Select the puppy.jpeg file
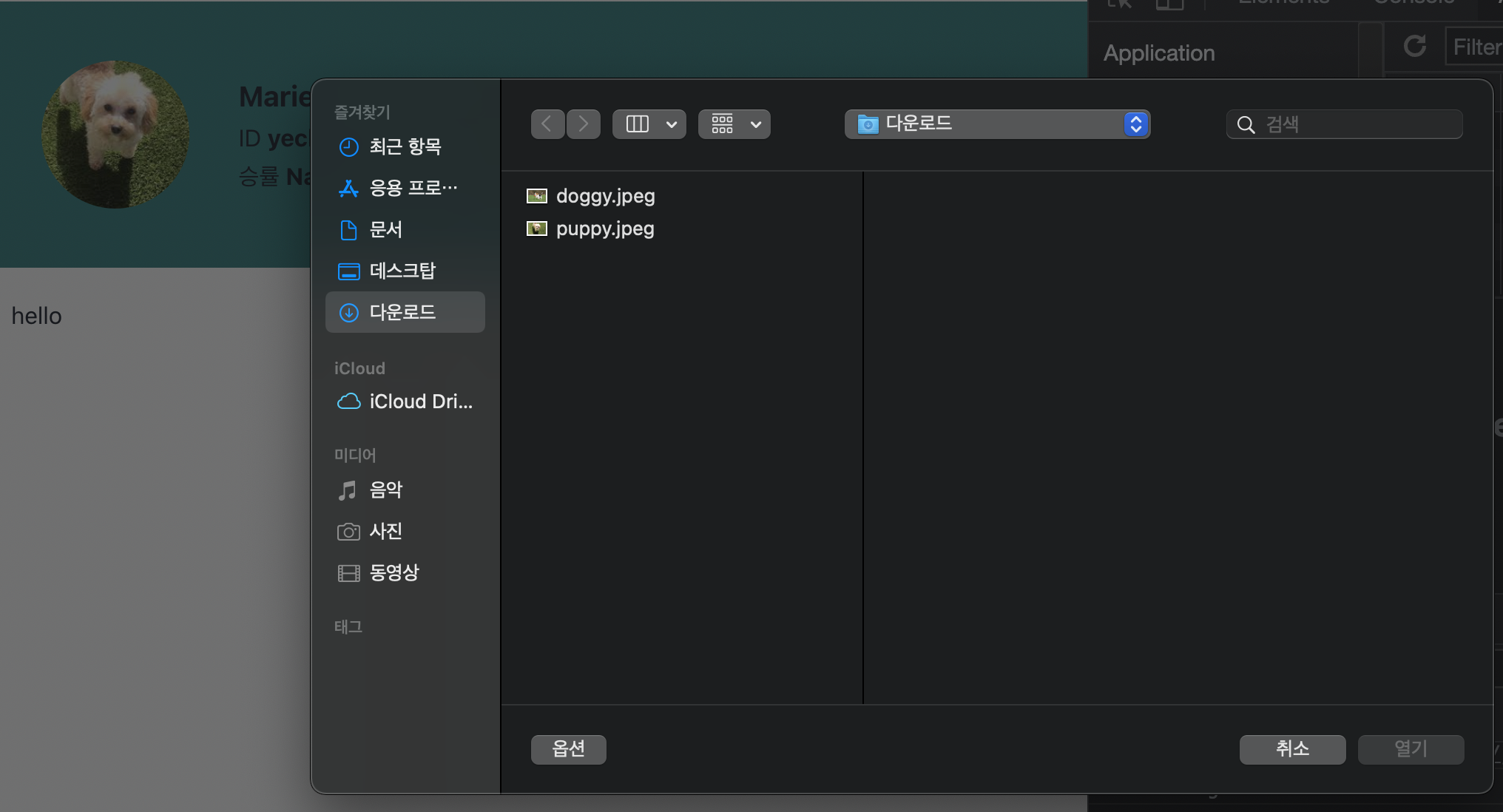The height and width of the screenshot is (812, 1503). (604, 229)
